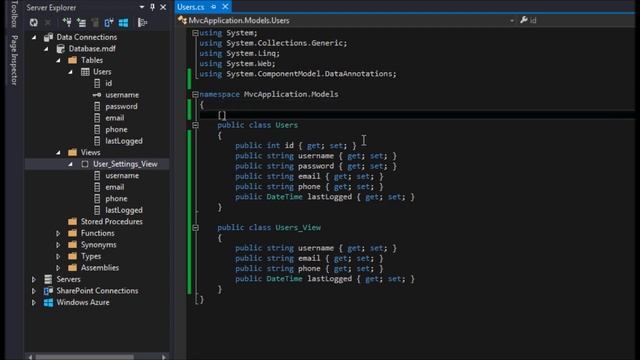Expand the Types folder
This screenshot has width=640, height=360.
point(58,256)
